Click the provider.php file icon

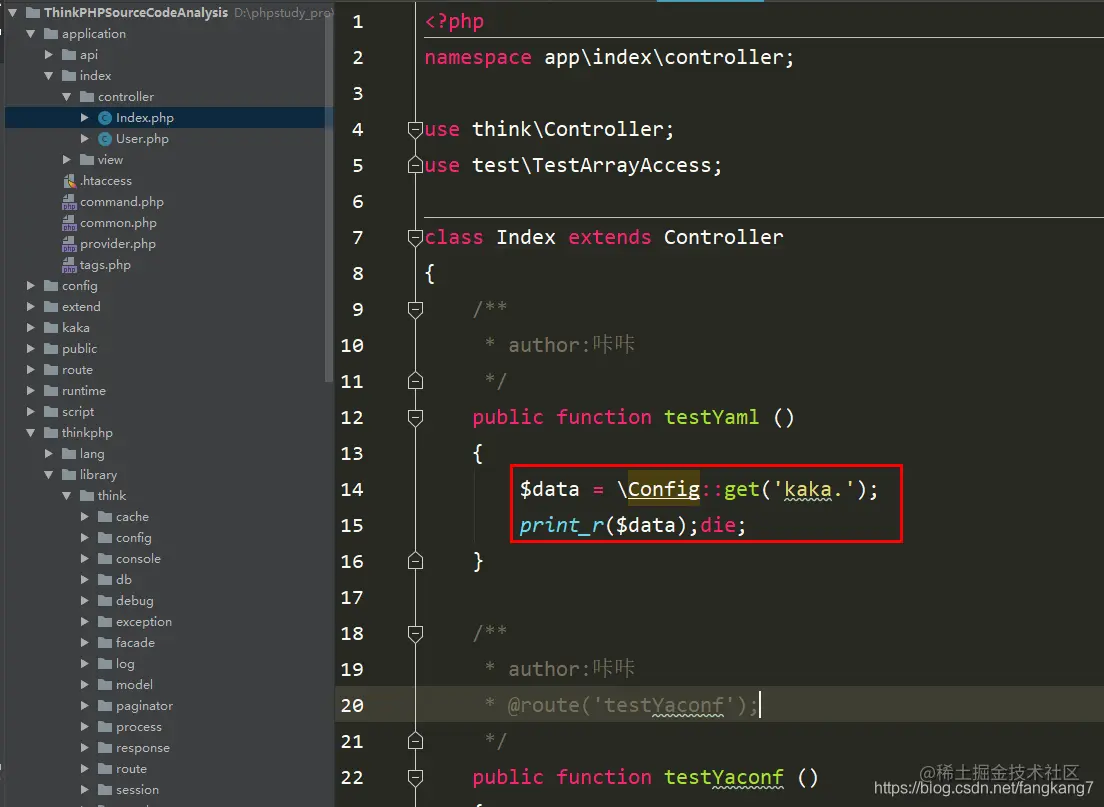(69, 244)
